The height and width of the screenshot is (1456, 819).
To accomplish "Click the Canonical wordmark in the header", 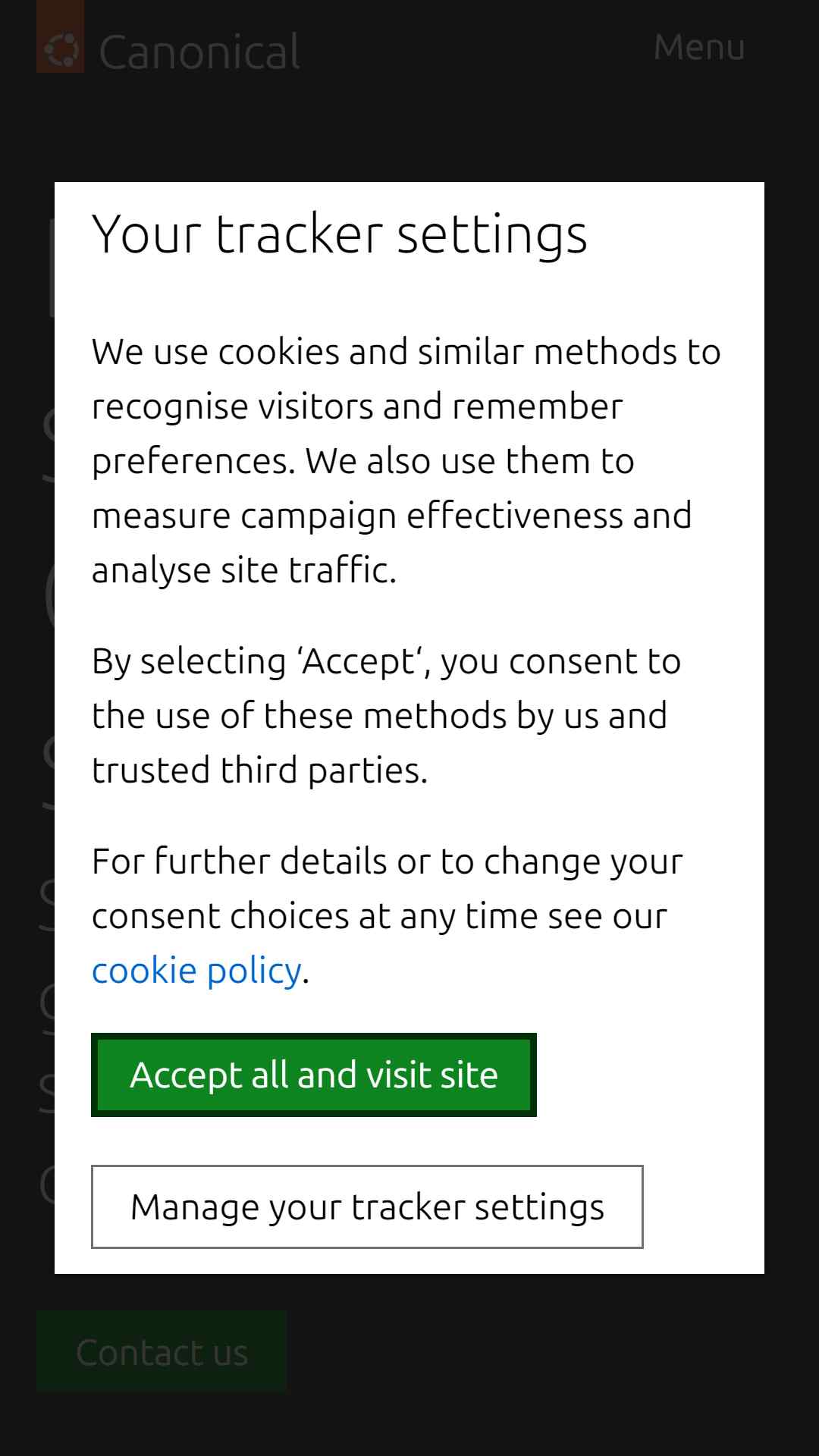I will 199,52.
